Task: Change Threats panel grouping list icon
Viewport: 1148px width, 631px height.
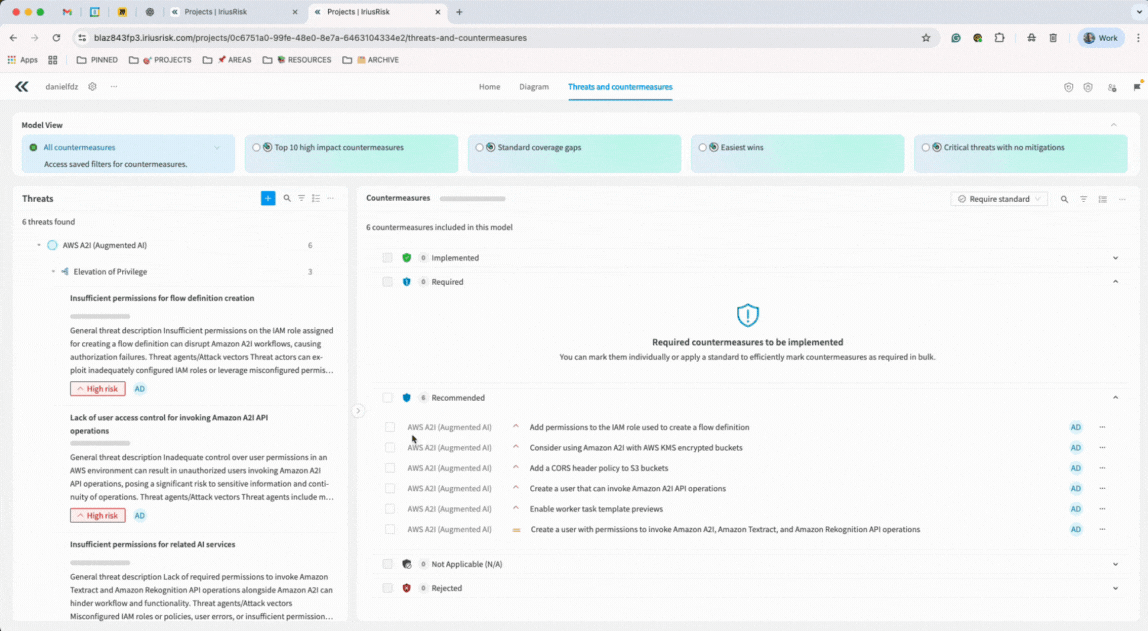Action: click(316, 198)
